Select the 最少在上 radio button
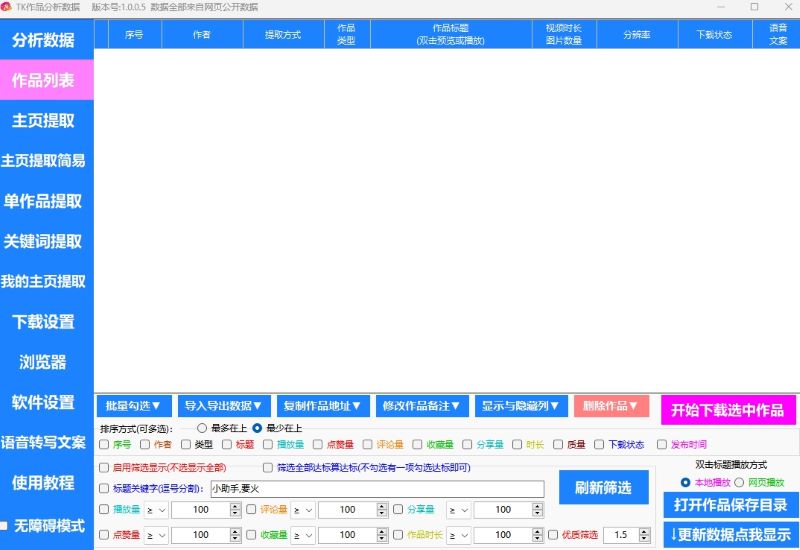This screenshot has width=800, height=550. [257, 428]
